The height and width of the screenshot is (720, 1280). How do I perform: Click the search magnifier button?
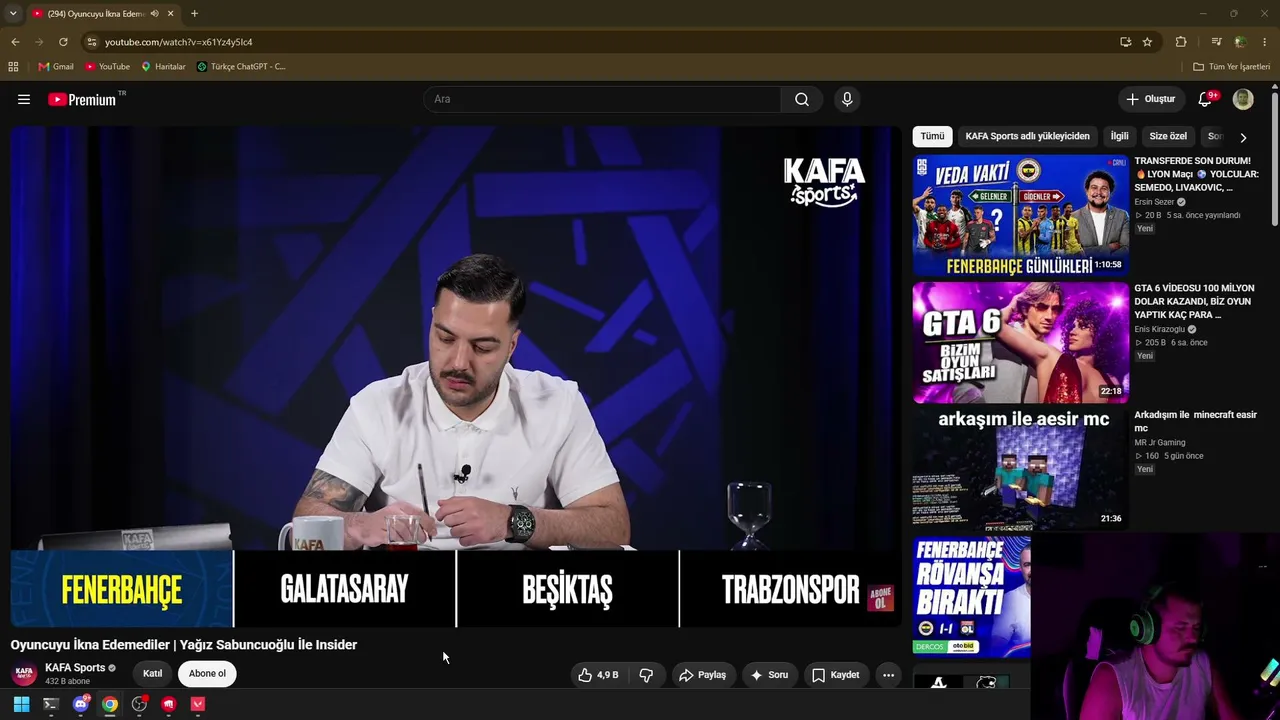[802, 99]
